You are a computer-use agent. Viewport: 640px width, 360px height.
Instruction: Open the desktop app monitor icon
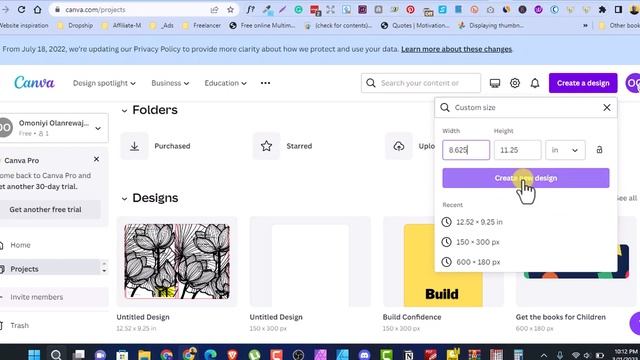coord(495,83)
